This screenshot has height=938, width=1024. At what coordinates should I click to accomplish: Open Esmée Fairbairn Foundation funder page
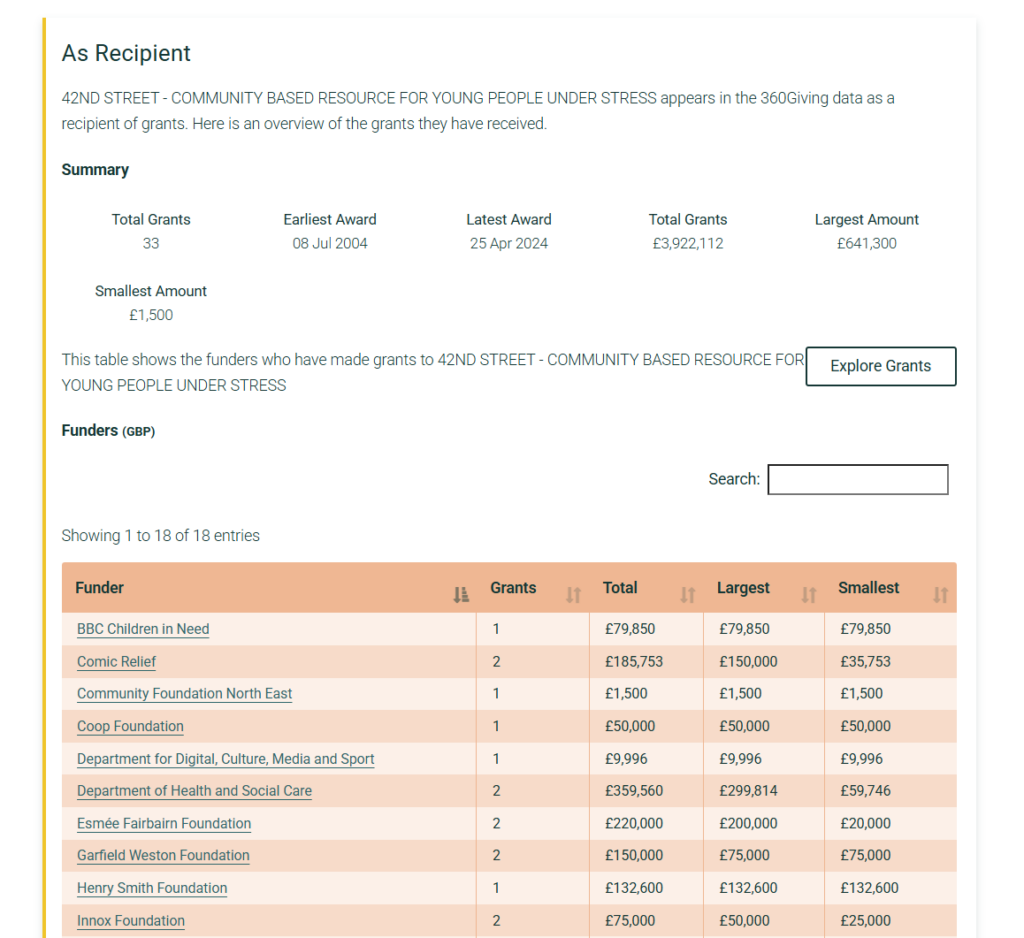coord(164,824)
